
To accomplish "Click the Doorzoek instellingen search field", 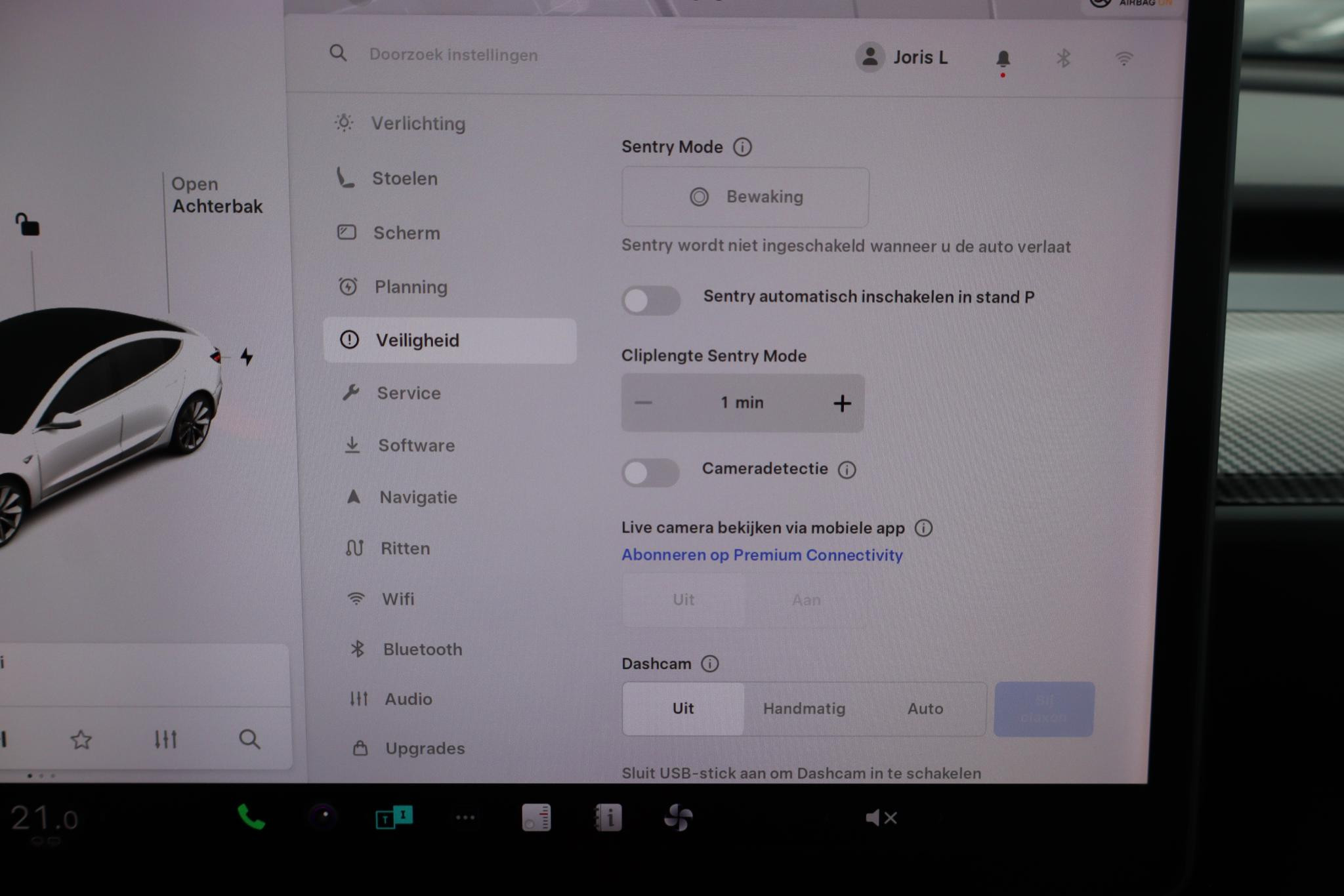I will coord(453,55).
